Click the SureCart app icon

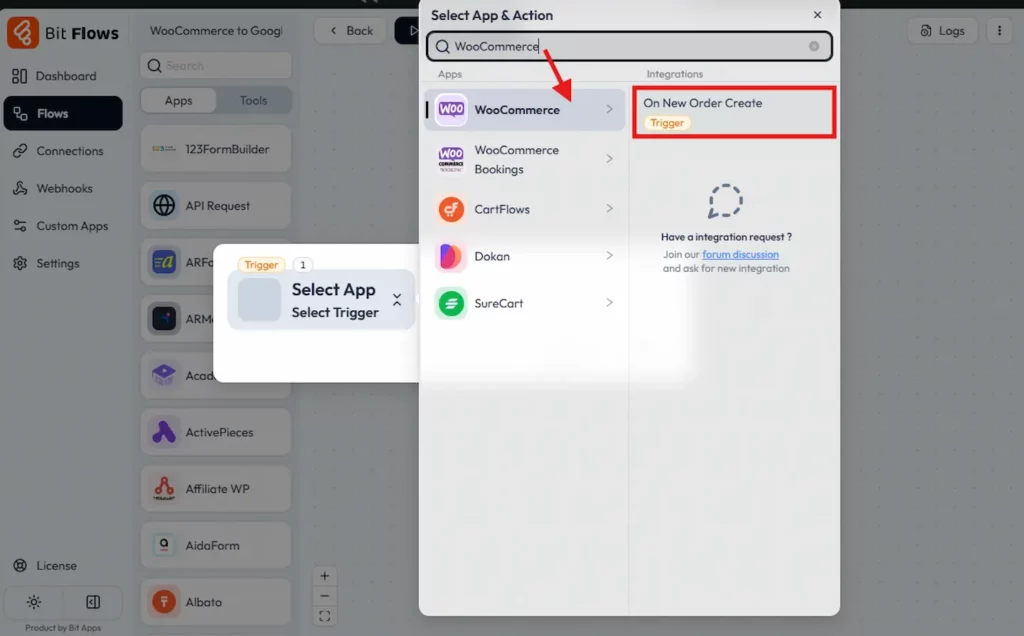pyautogui.click(x=451, y=303)
